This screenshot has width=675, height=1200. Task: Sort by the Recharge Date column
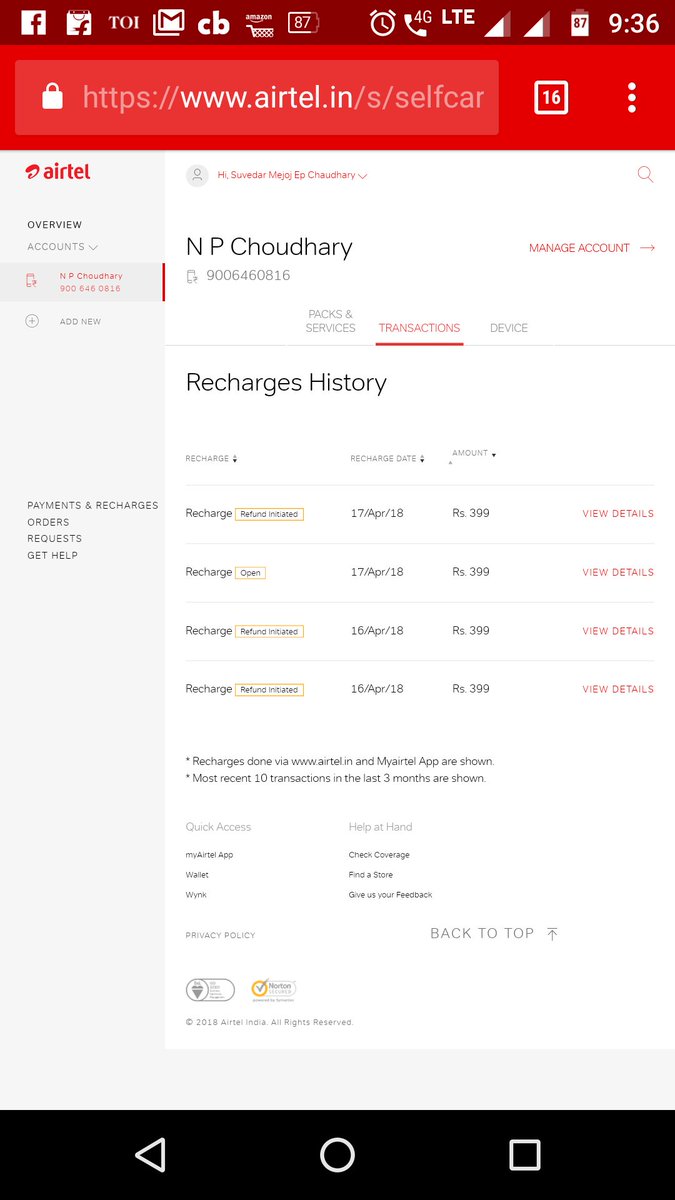click(x=387, y=459)
